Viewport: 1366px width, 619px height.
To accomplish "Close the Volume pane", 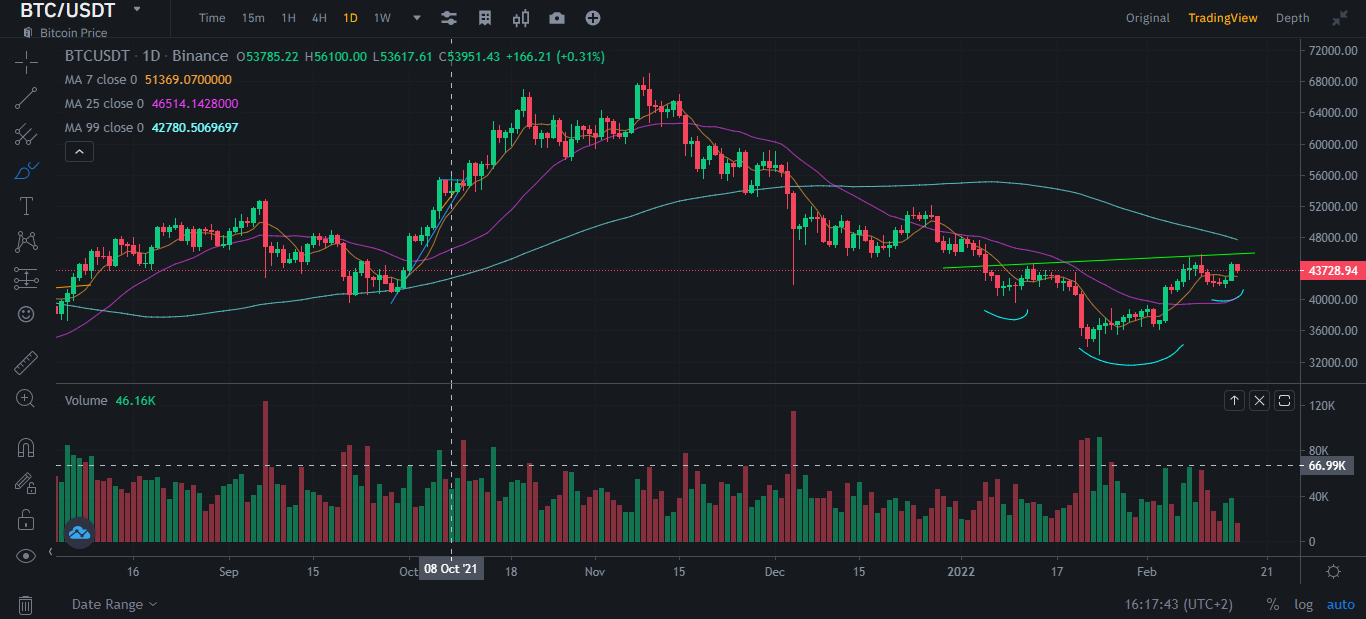I will click(1259, 401).
